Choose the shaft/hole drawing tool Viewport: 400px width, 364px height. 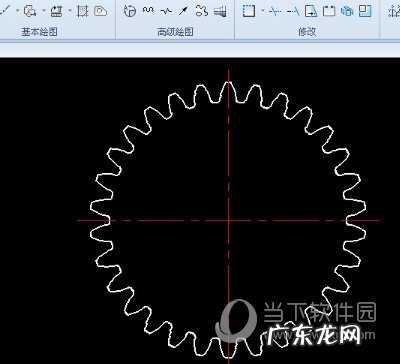pos(220,12)
